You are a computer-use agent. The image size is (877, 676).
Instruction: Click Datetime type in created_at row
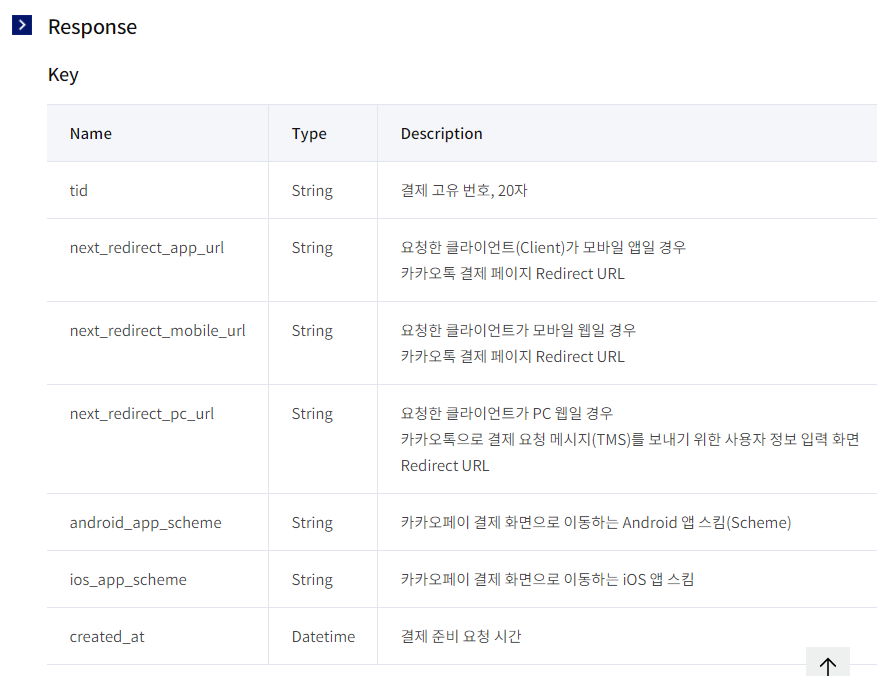click(x=323, y=637)
